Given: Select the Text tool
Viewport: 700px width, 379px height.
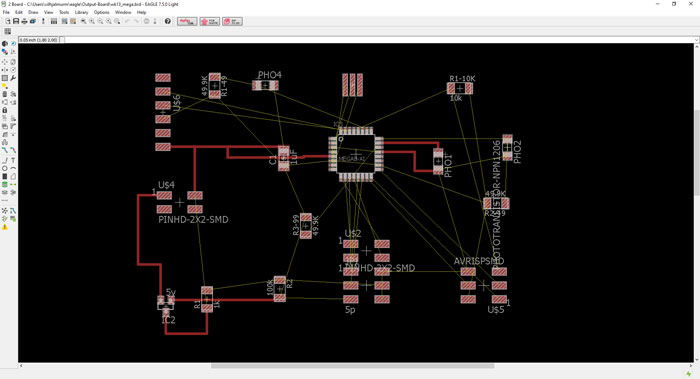Looking at the screenshot, I should pos(13,159).
